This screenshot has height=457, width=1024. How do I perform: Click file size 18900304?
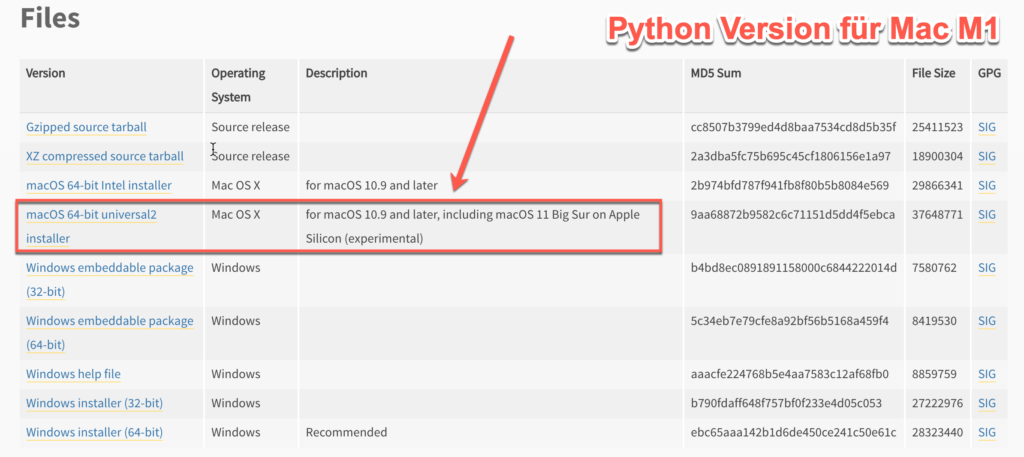click(937, 157)
